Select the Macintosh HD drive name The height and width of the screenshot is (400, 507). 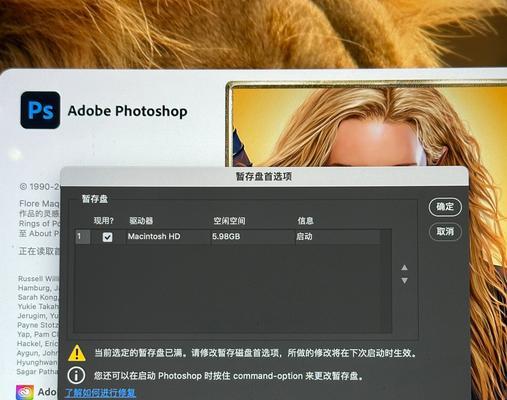click(154, 236)
